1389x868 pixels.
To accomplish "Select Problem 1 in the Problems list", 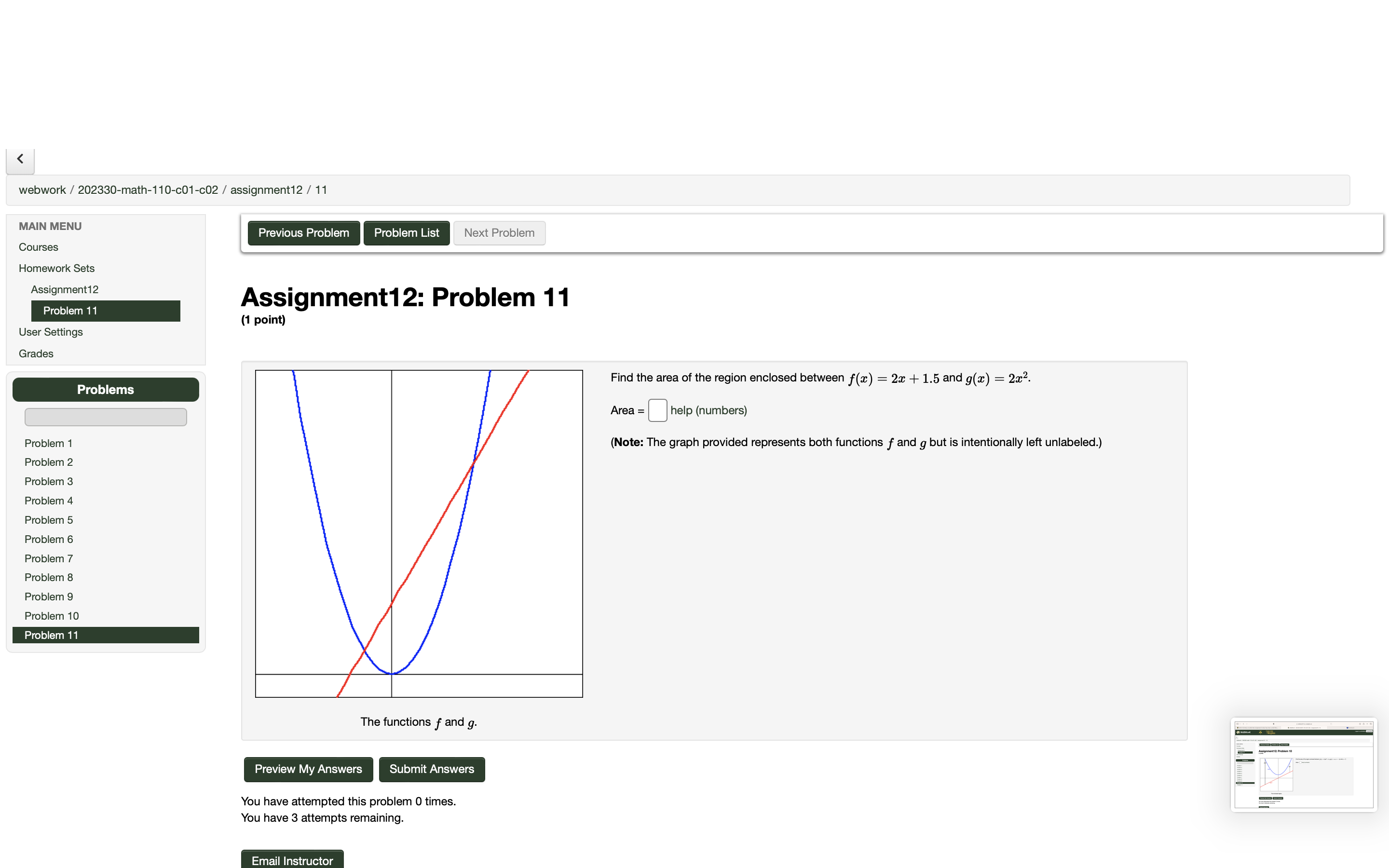I will (48, 443).
